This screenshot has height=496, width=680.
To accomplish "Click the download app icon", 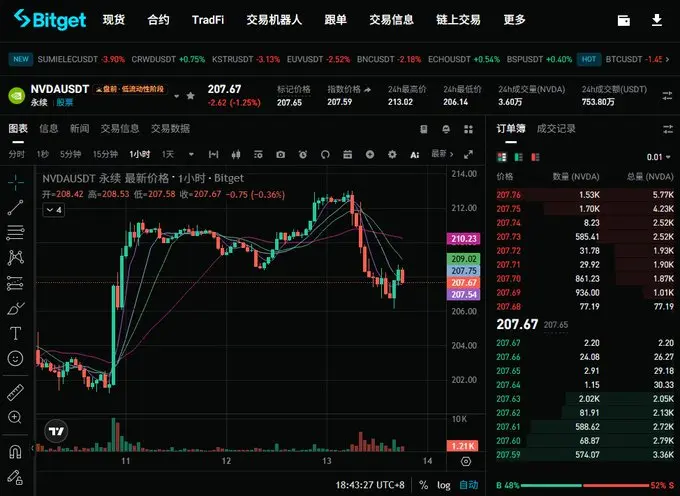I will (x=657, y=20).
